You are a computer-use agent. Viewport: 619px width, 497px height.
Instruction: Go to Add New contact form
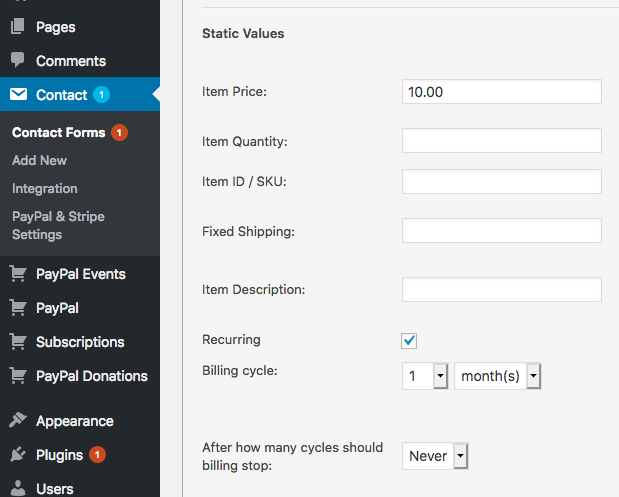[39, 161]
